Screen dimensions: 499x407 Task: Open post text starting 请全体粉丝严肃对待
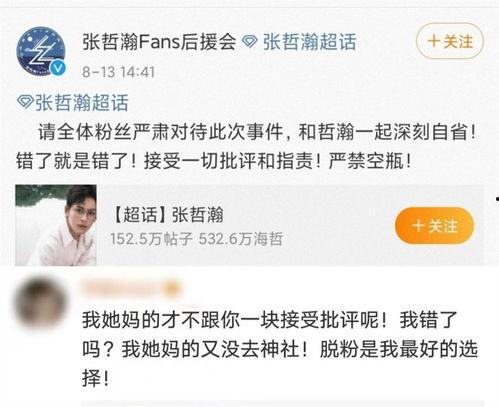click(x=247, y=147)
